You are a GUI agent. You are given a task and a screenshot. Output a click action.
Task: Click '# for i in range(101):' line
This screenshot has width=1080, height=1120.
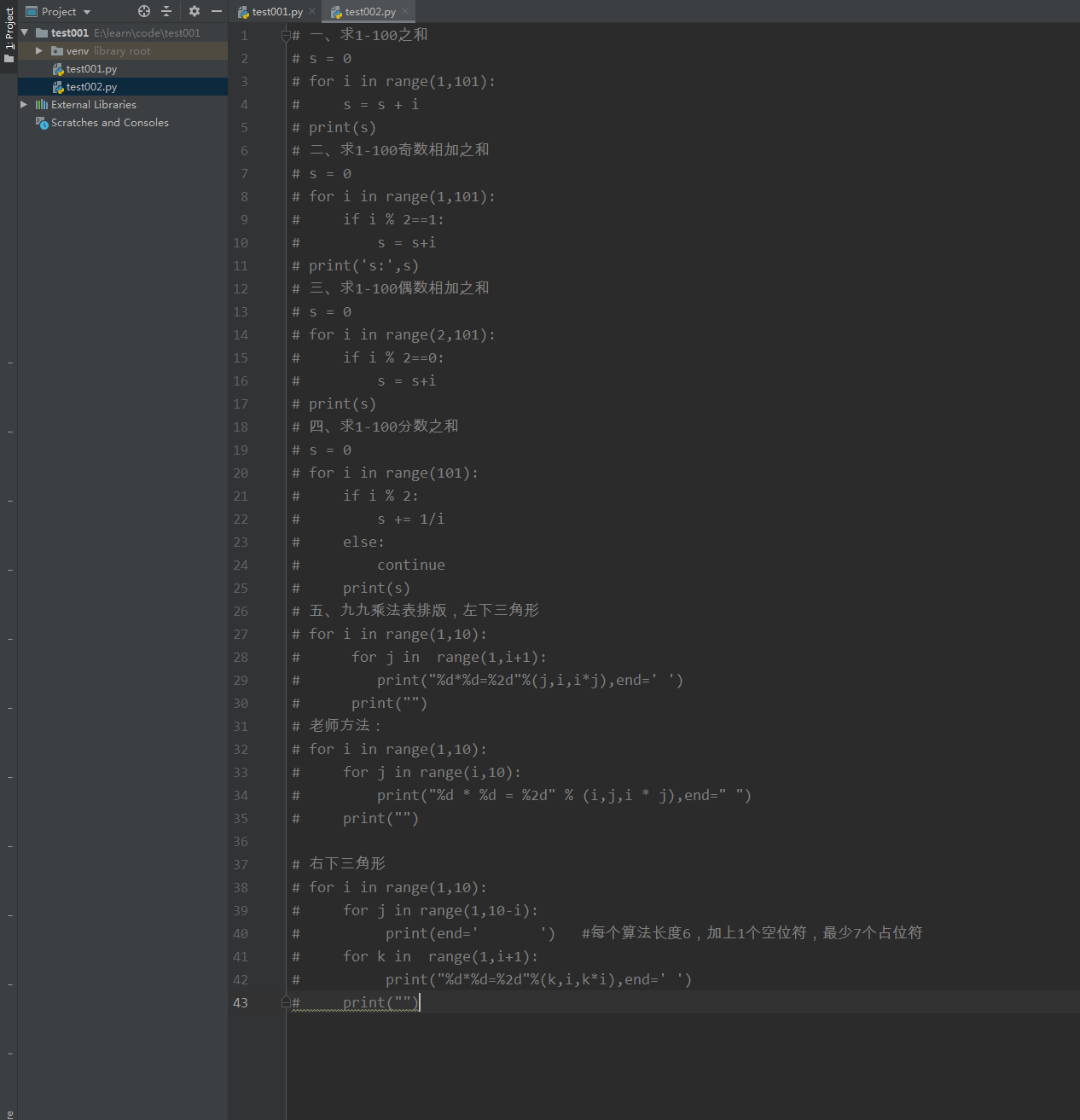(x=385, y=473)
